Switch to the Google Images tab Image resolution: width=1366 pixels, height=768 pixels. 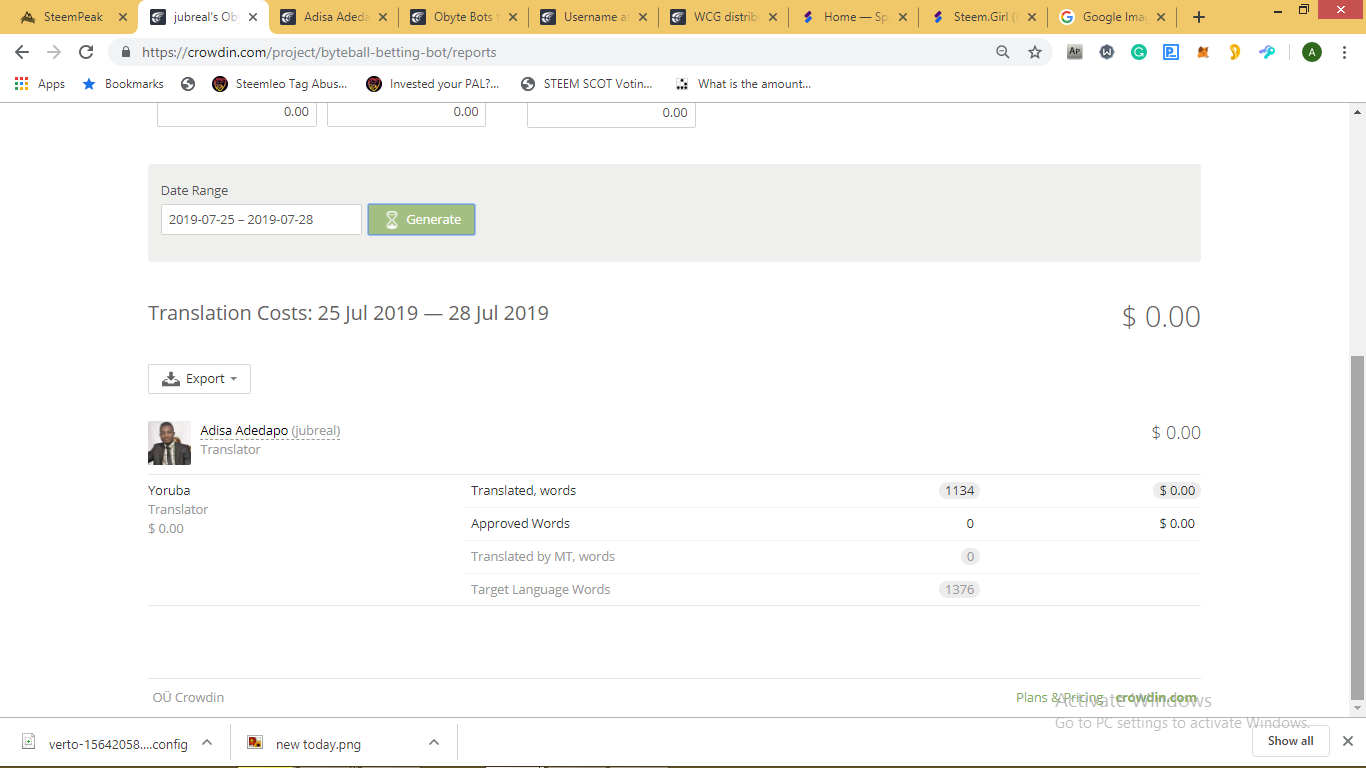click(1110, 17)
